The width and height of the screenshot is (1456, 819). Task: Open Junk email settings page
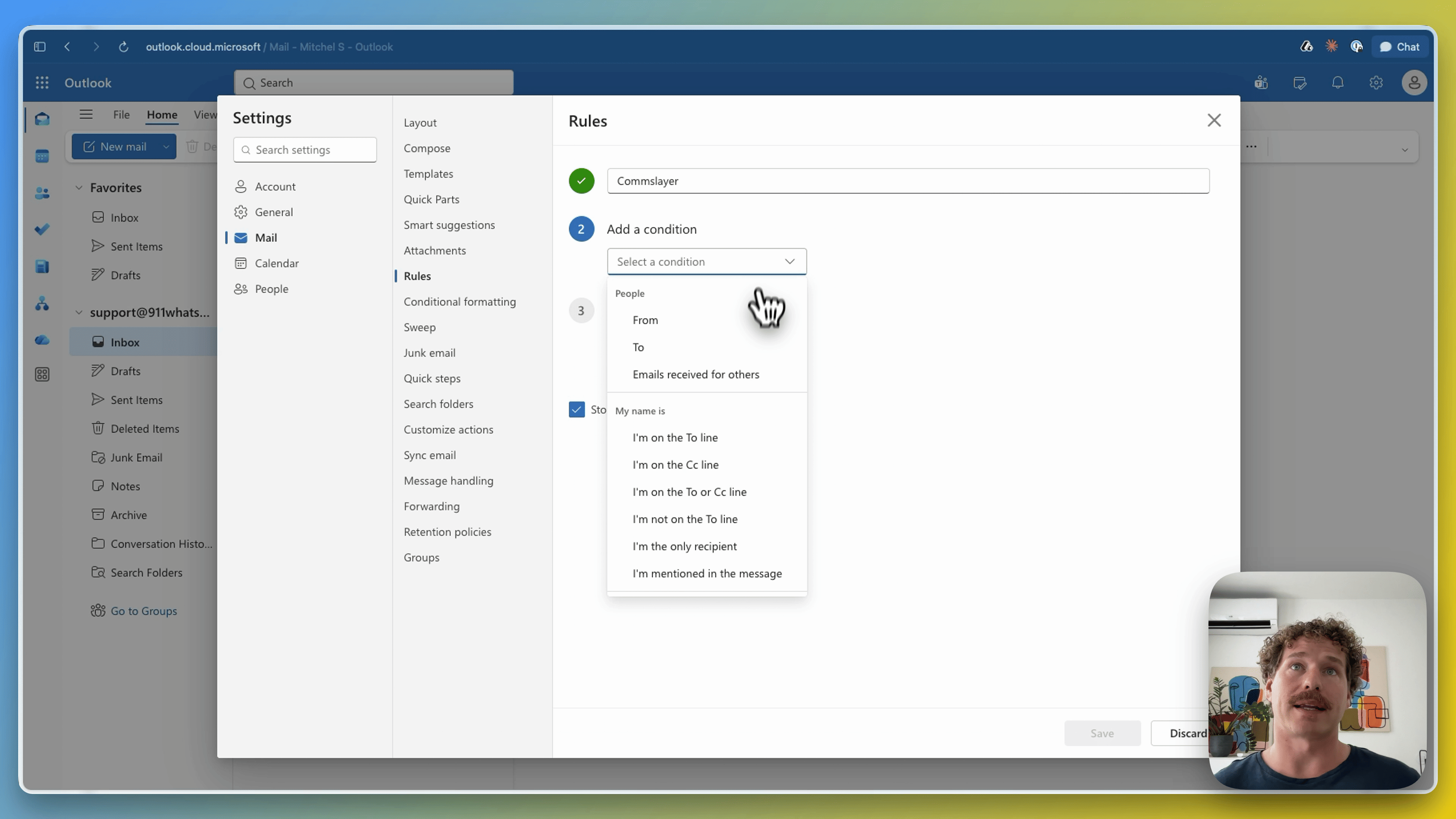[429, 353]
